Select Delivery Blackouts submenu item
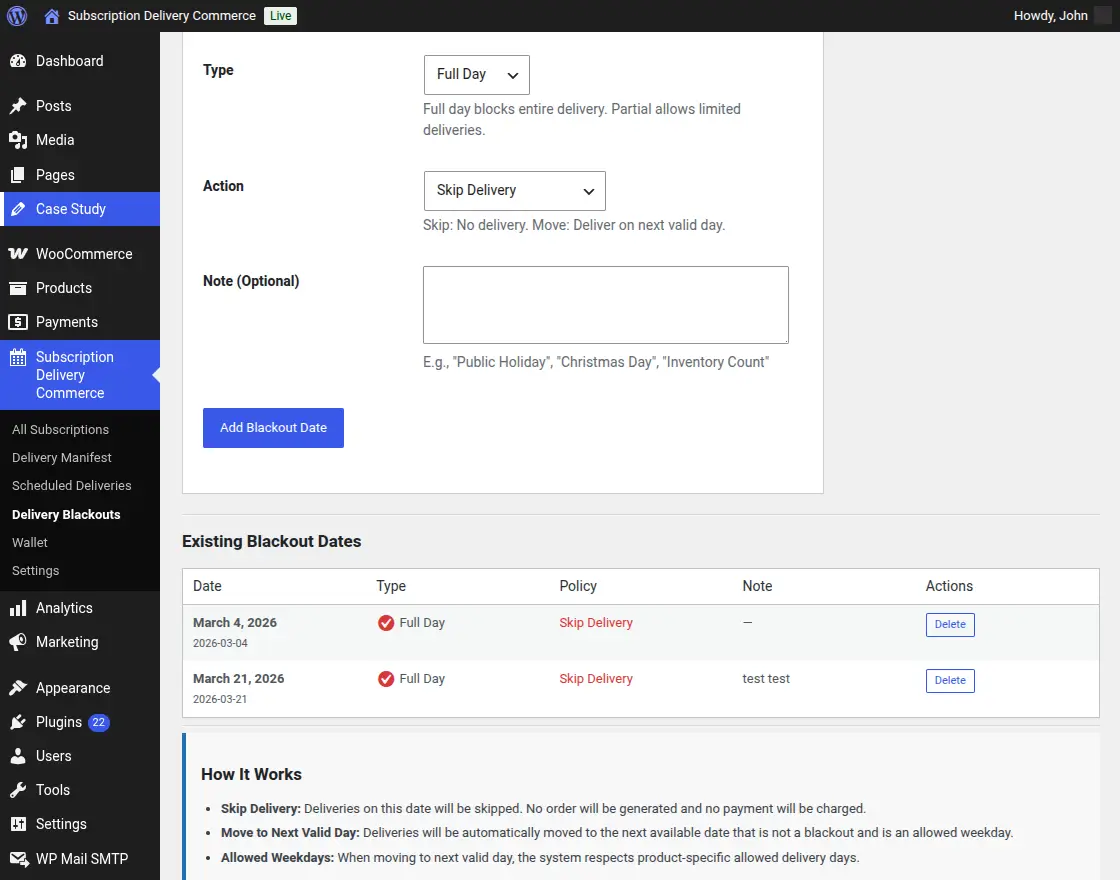The width and height of the screenshot is (1120, 880). (66, 514)
